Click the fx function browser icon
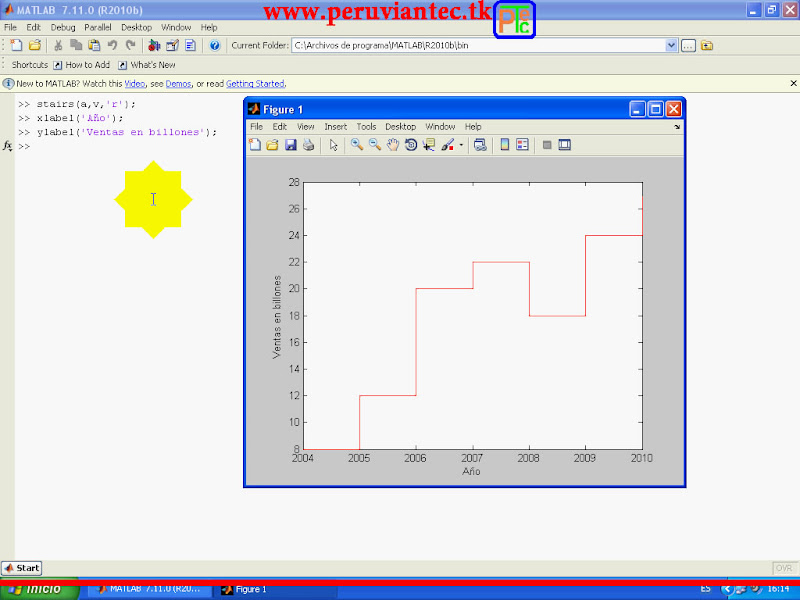 [x=7, y=146]
